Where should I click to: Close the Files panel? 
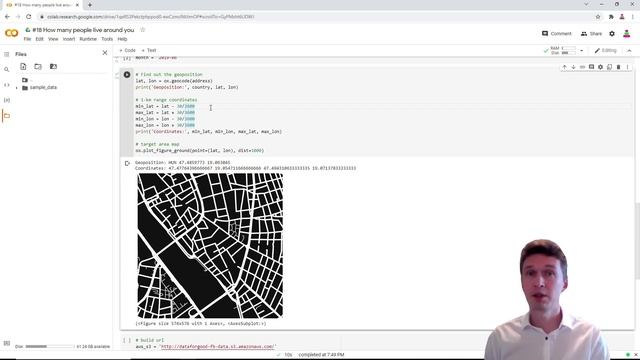[105, 53]
